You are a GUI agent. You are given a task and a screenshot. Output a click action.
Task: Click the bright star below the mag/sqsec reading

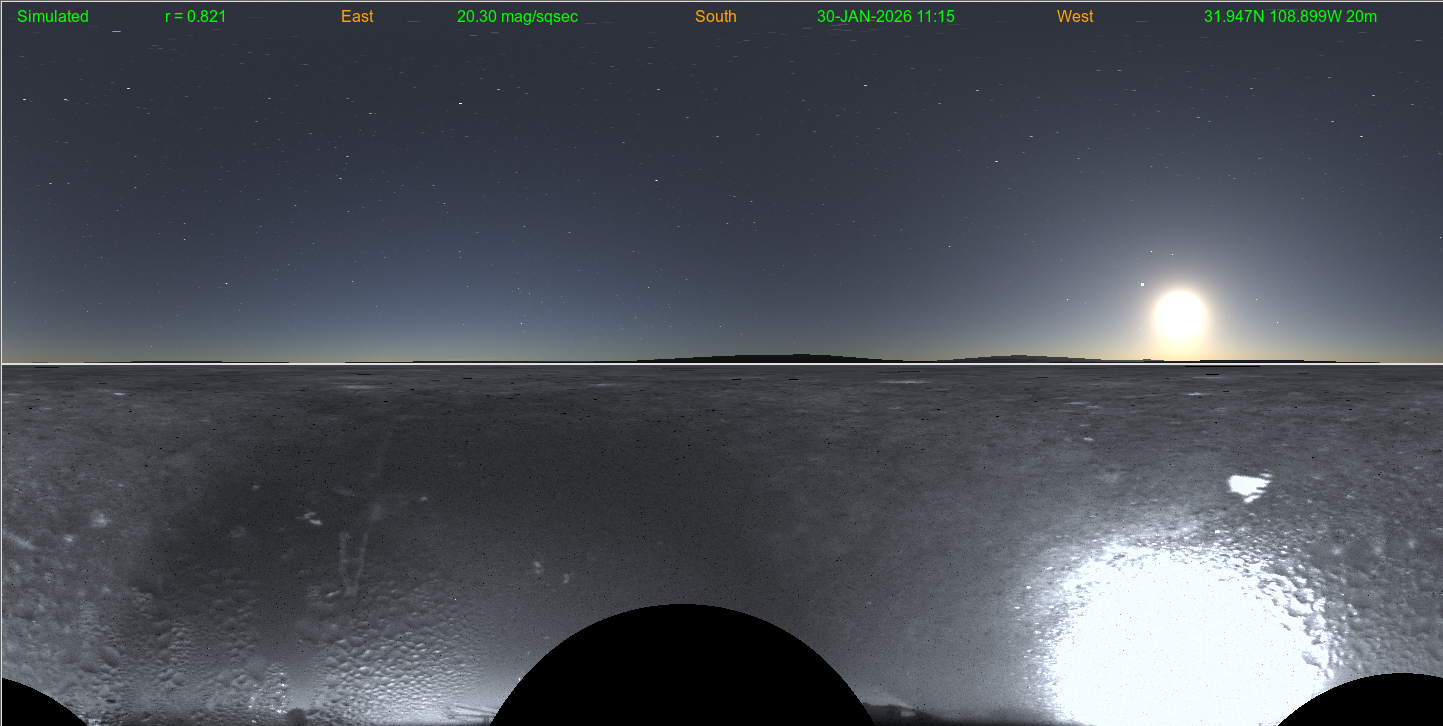pos(460,103)
